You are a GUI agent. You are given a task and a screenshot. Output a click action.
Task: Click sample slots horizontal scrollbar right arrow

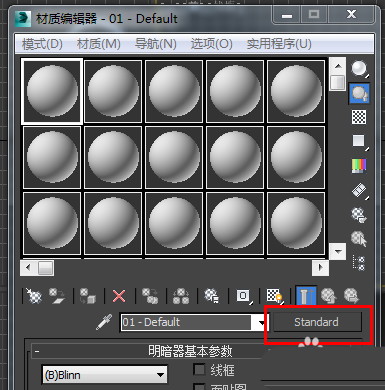pyautogui.click(x=320, y=268)
